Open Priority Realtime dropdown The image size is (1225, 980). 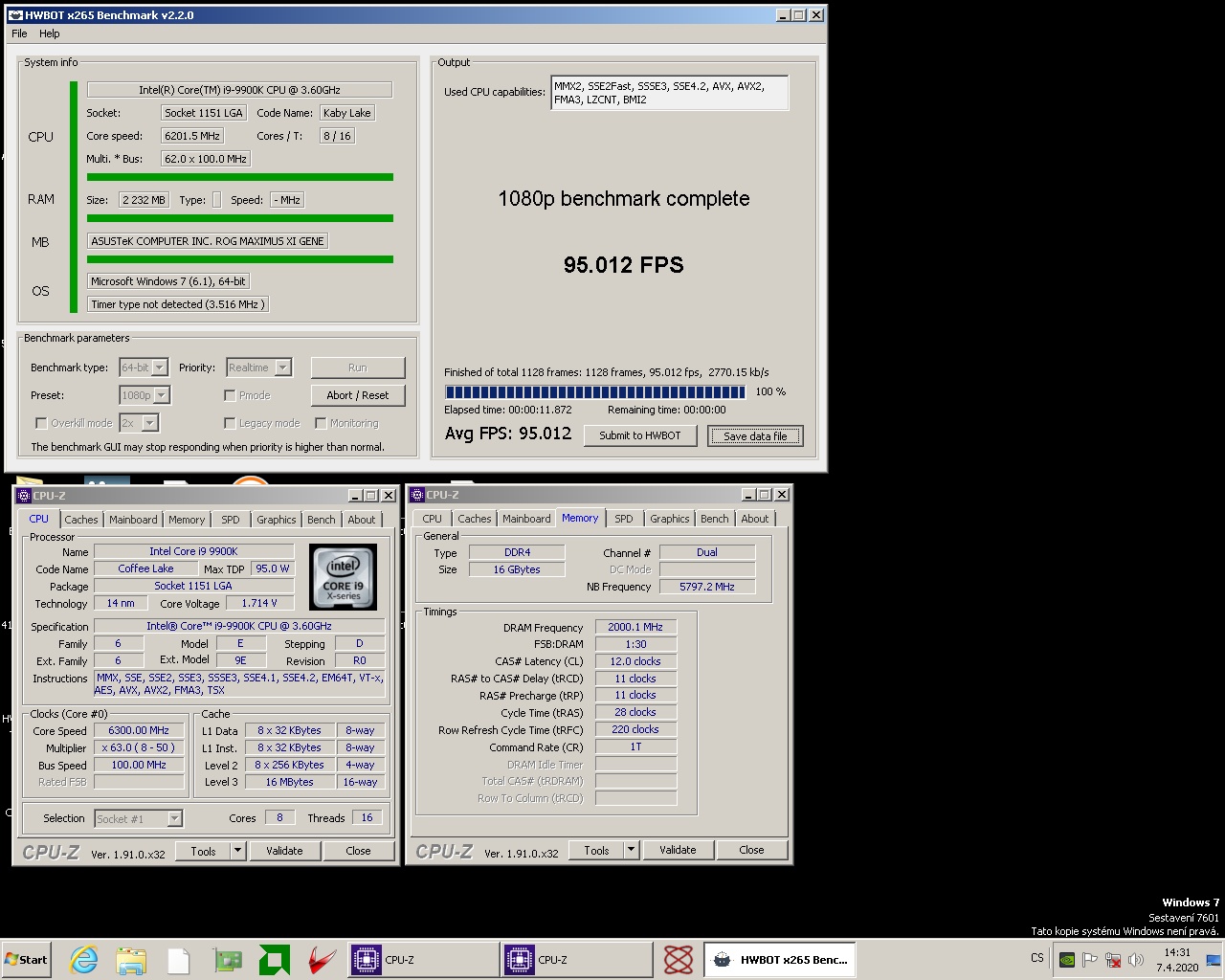click(x=258, y=367)
